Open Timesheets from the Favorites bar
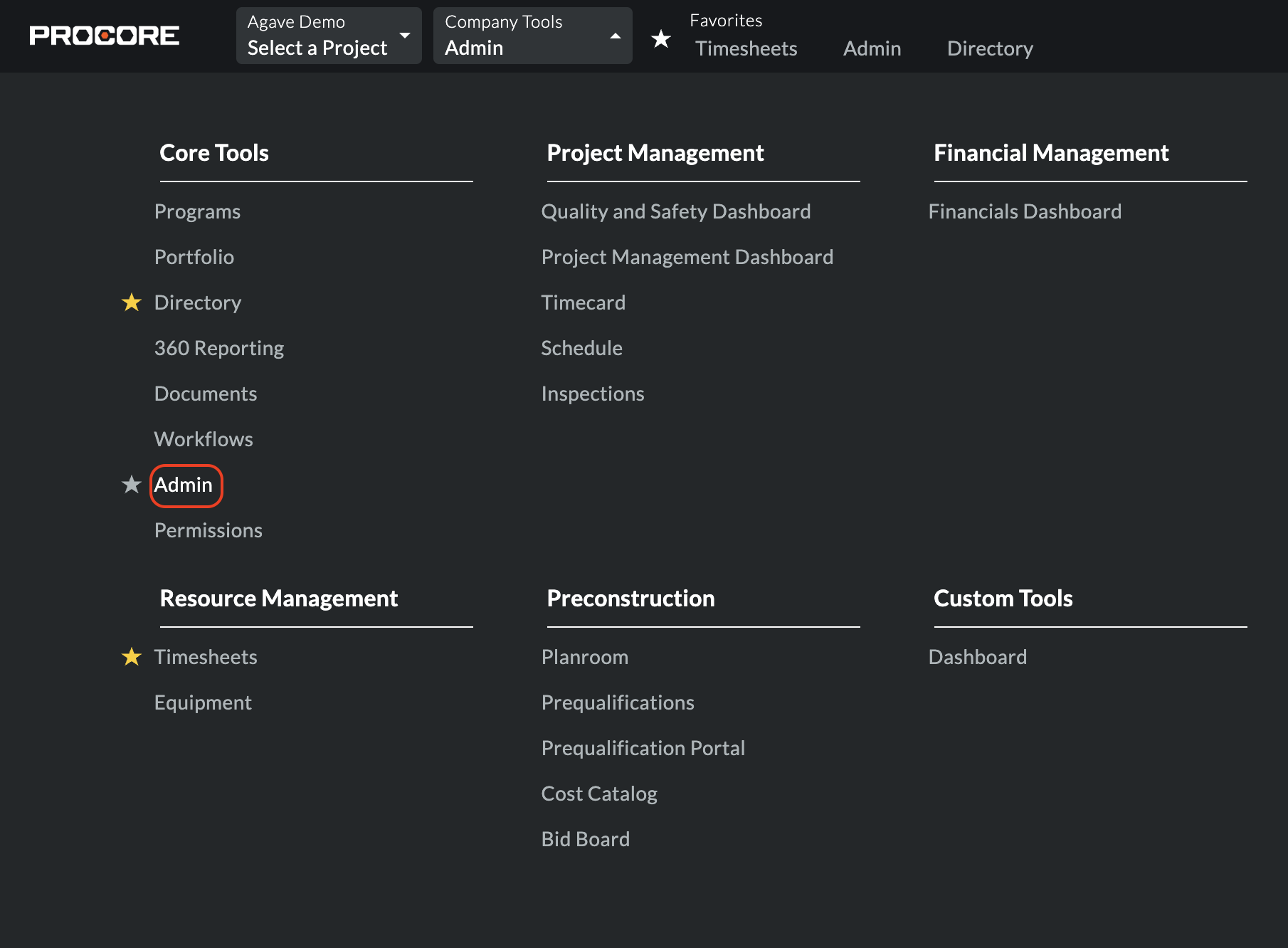The width and height of the screenshot is (1288, 948). [x=746, y=48]
